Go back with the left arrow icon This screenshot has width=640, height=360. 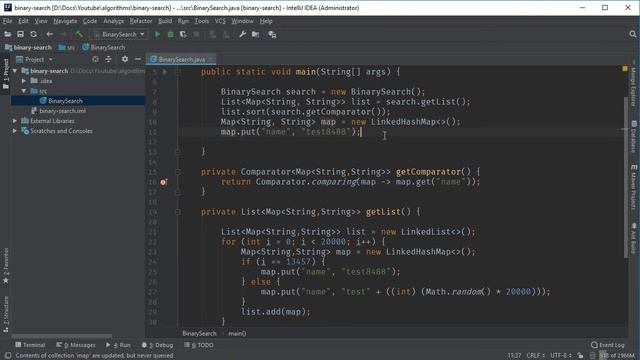[x=49, y=34]
